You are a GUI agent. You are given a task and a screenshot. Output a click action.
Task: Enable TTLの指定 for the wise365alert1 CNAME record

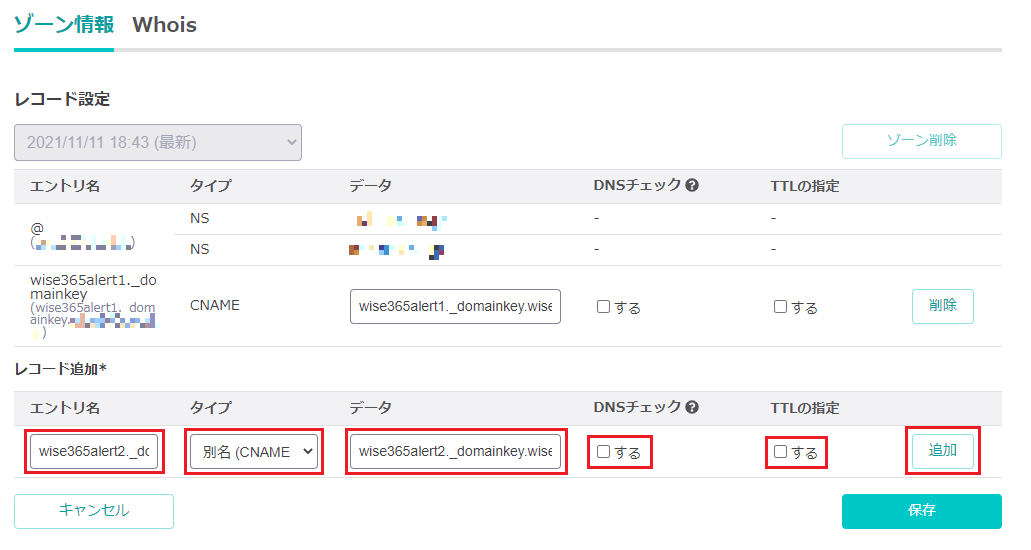tap(780, 307)
